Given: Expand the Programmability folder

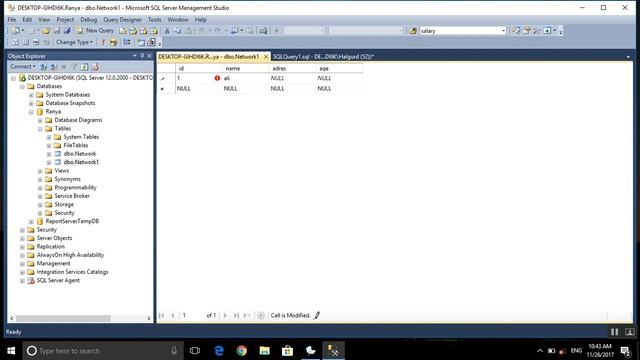Looking at the screenshot, I should coord(40,188).
